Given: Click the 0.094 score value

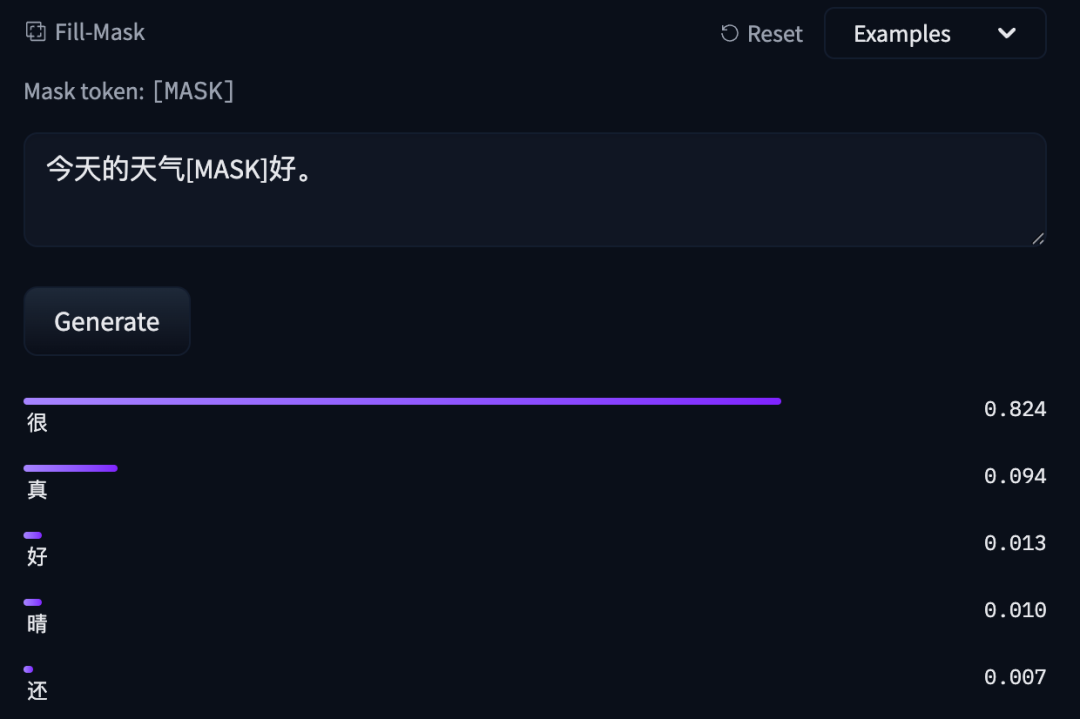Looking at the screenshot, I should (1014, 476).
